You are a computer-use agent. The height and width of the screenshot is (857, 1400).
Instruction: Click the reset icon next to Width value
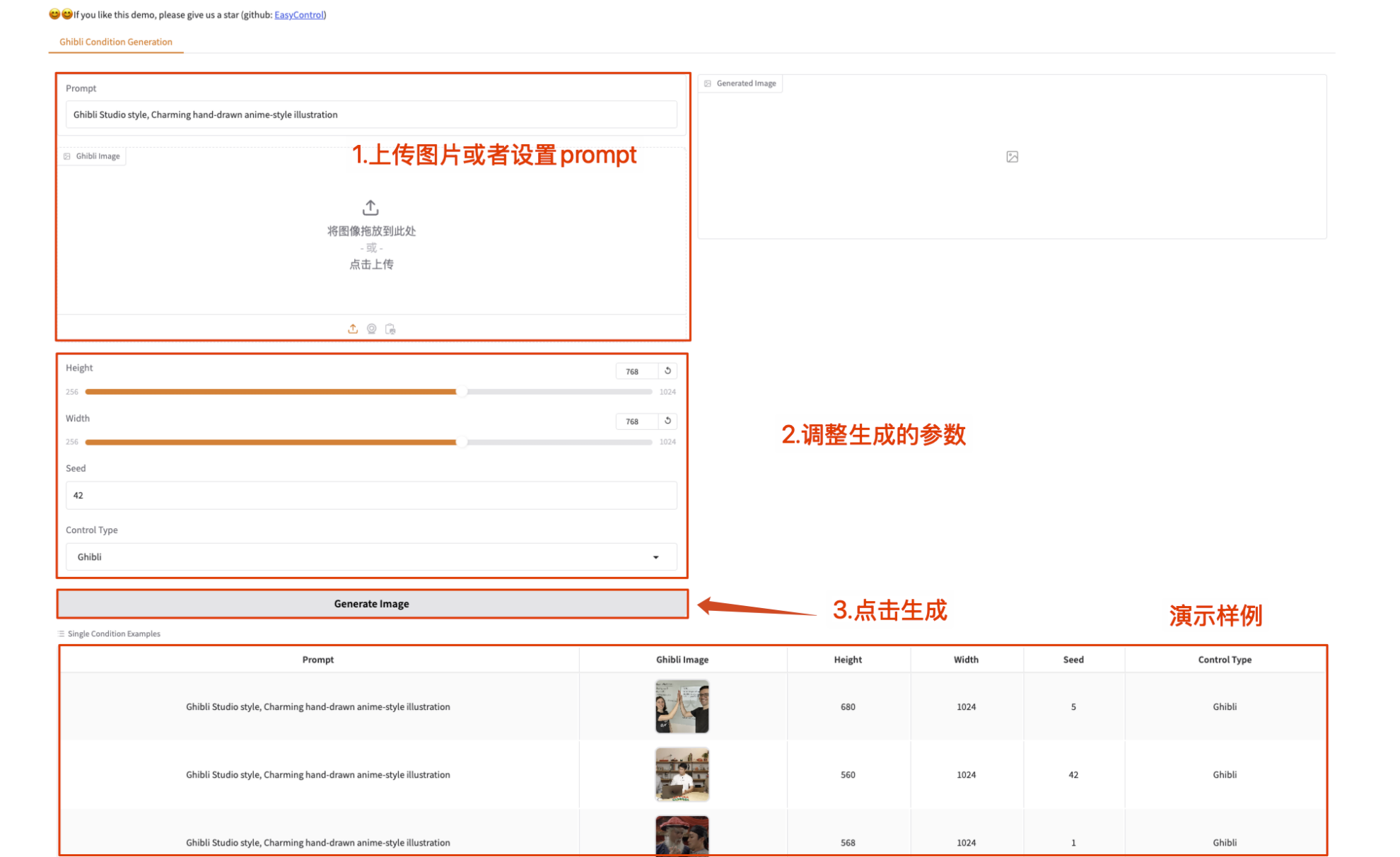coord(667,421)
